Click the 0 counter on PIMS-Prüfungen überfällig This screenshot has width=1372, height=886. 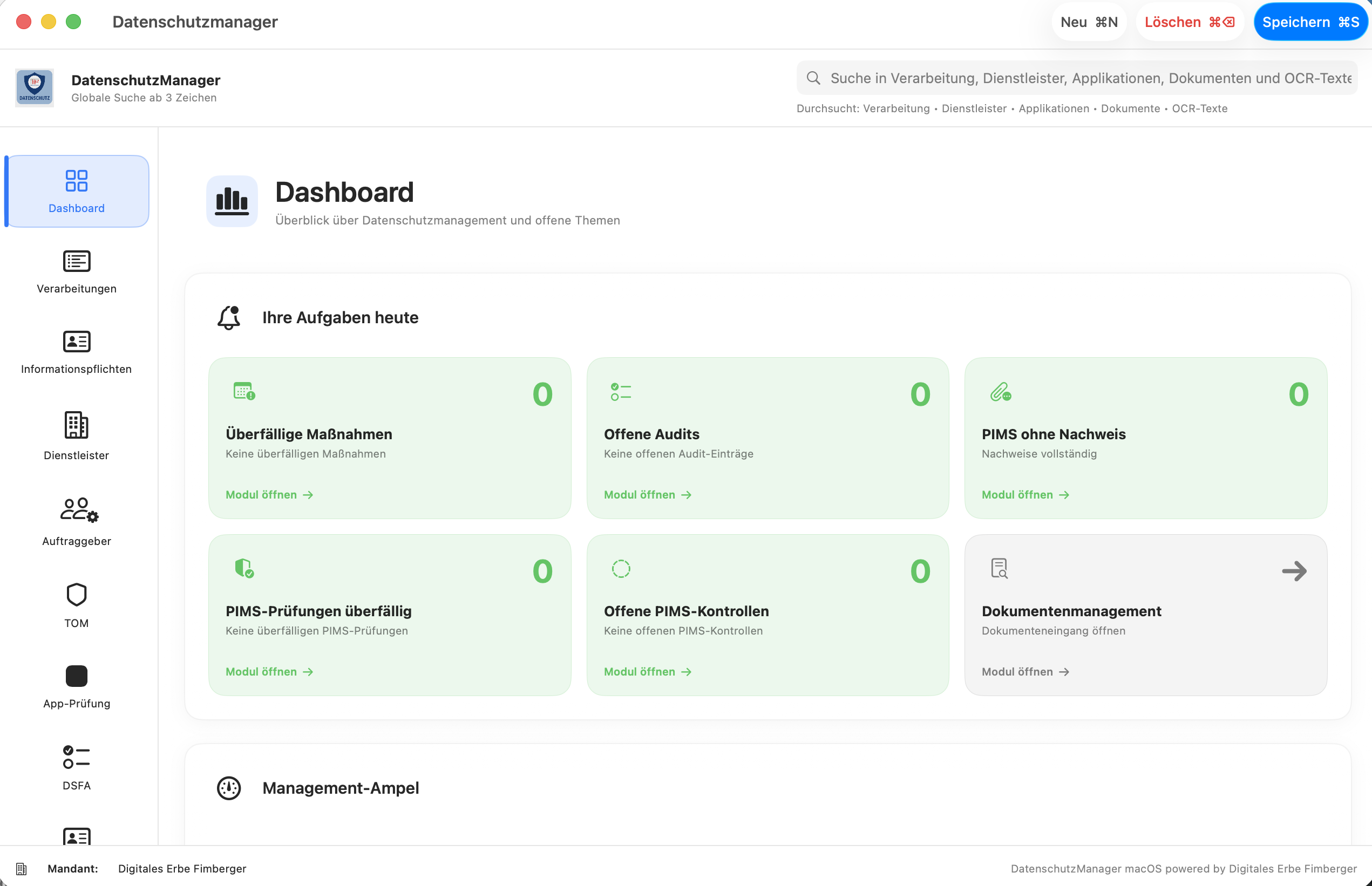[x=542, y=572]
